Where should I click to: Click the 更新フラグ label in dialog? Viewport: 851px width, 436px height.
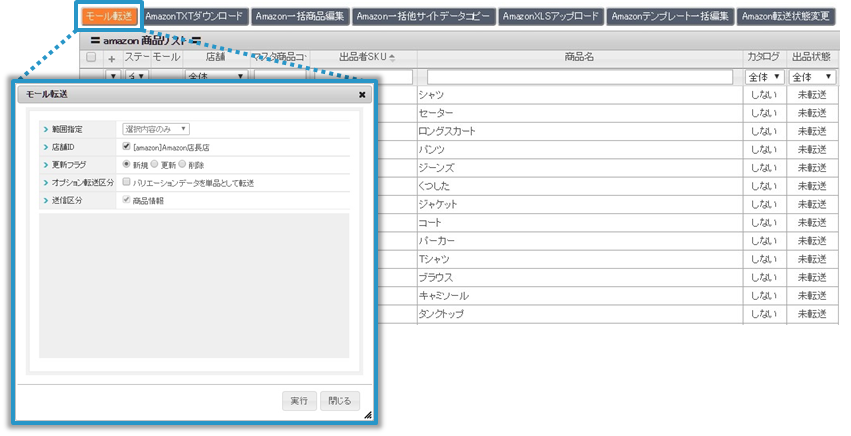click(69, 165)
